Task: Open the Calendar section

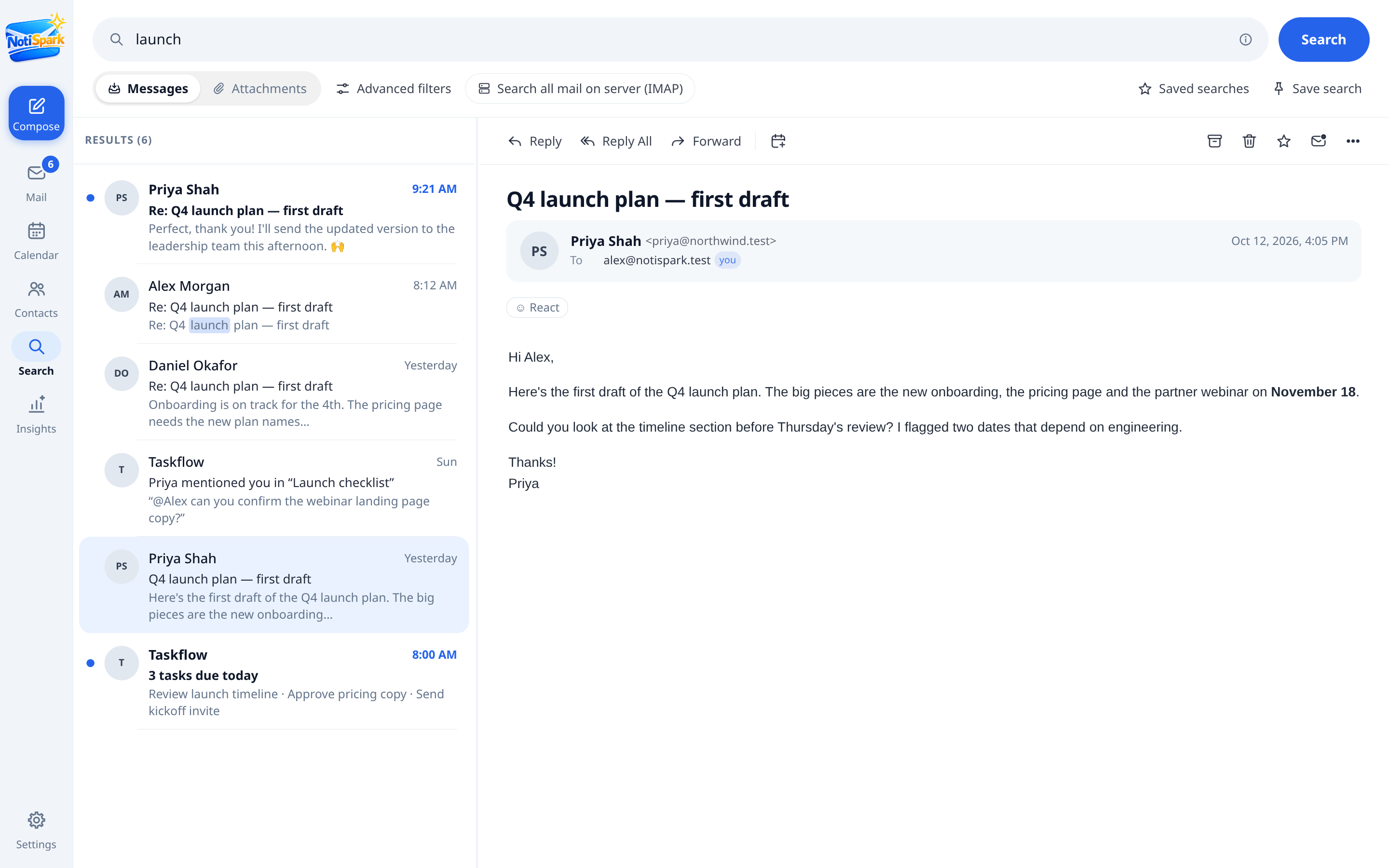Action: click(36, 241)
